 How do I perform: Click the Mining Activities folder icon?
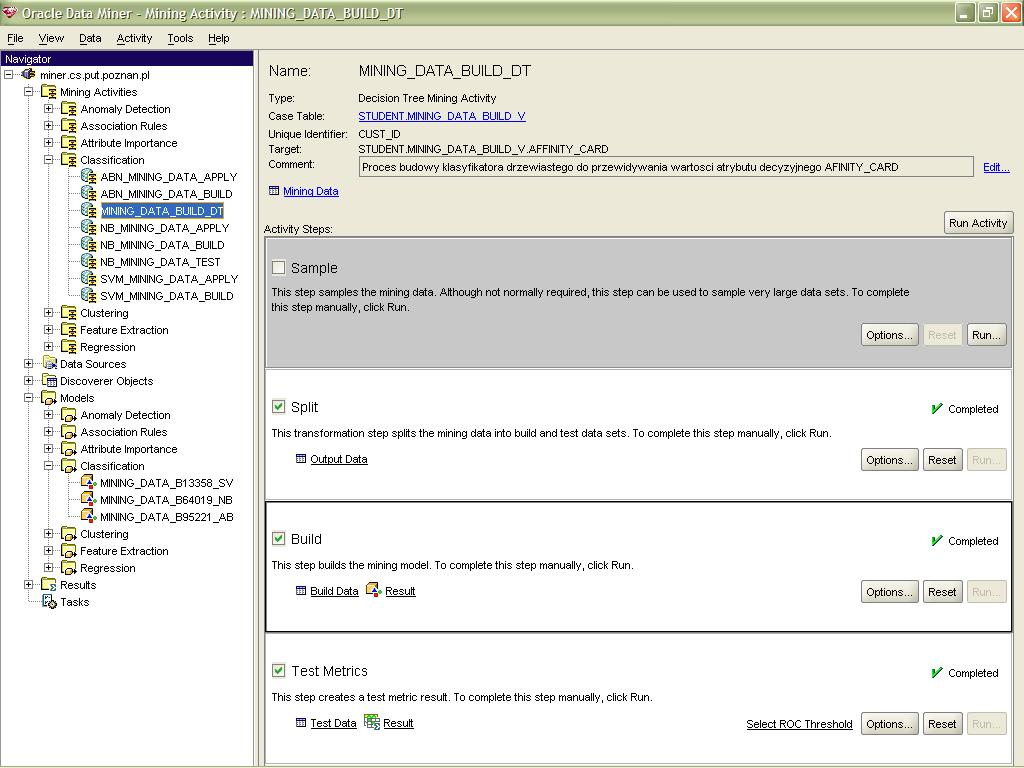49,92
